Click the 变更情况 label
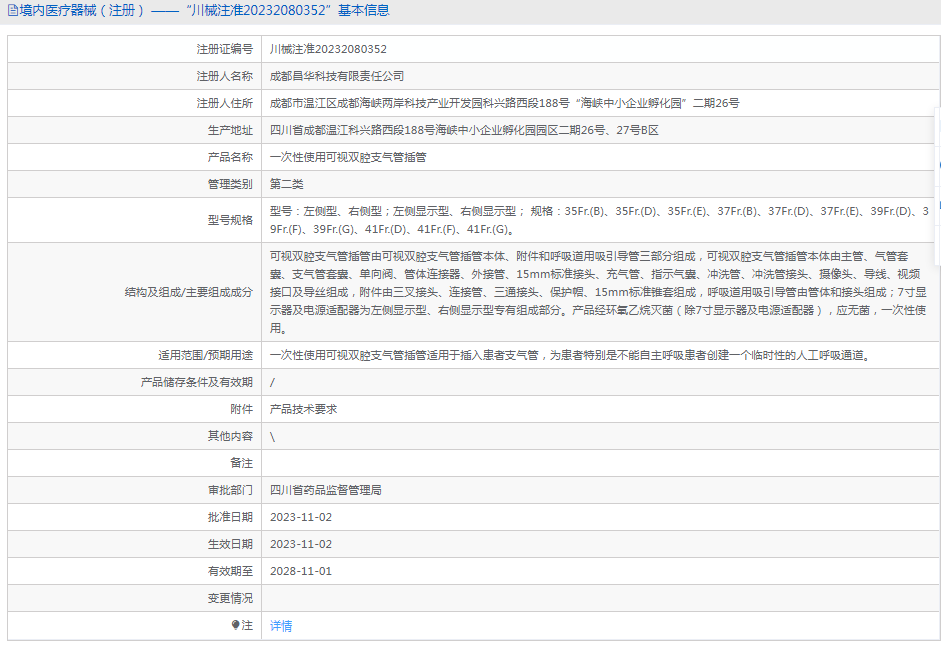The width and height of the screenshot is (941, 646). [x=230, y=599]
